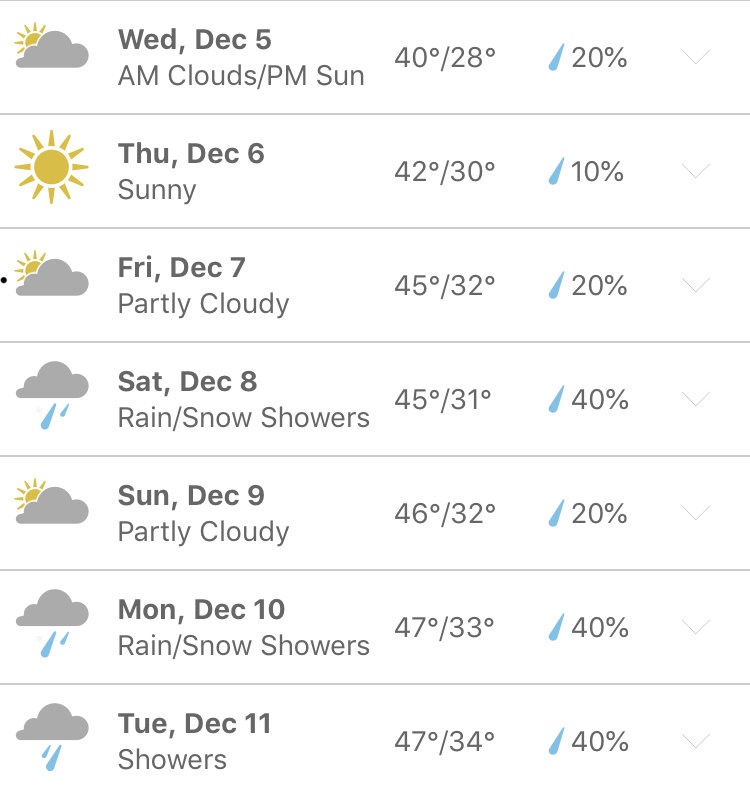Click the raindrop icon beside 10% precipitation
This screenshot has height=793, width=750.
556,171
